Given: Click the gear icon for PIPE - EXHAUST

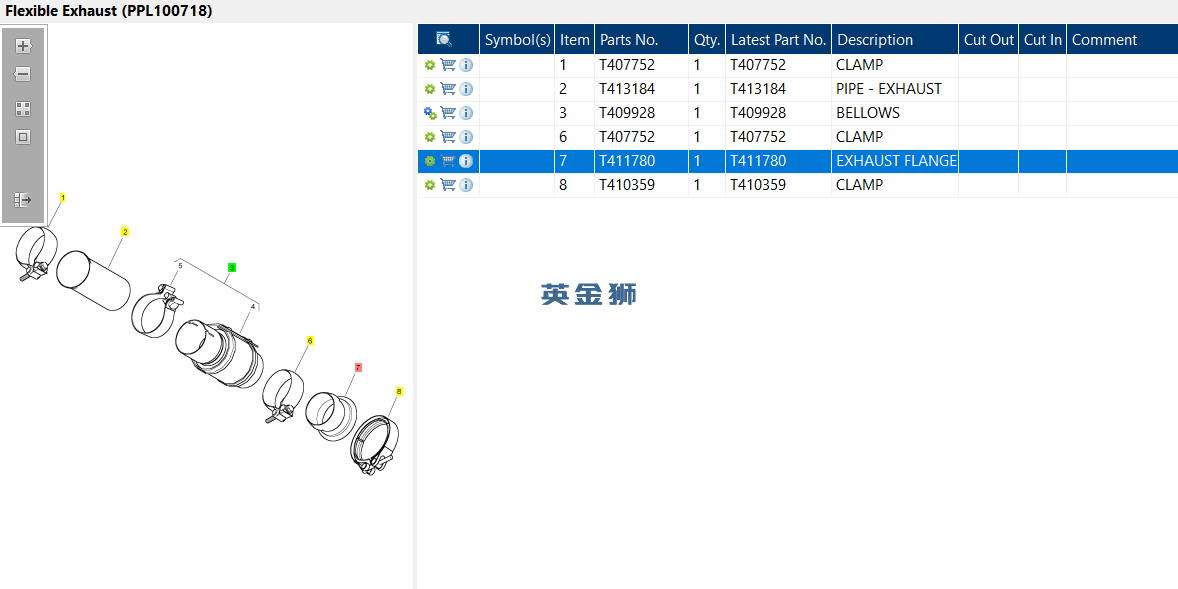Looking at the screenshot, I should 430,89.
